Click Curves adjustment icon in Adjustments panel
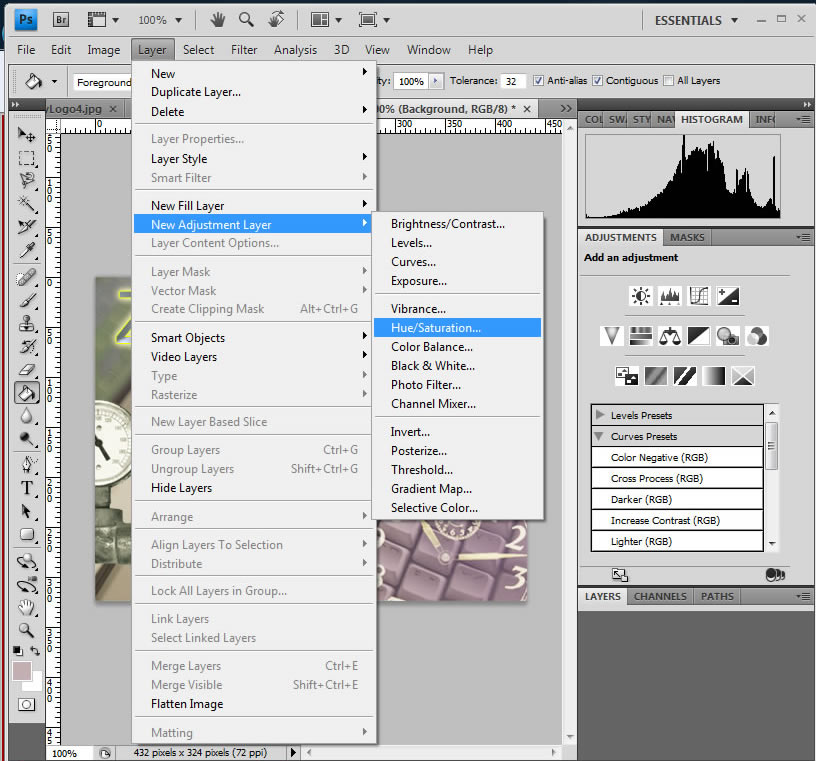The height and width of the screenshot is (761, 816). [x=698, y=296]
